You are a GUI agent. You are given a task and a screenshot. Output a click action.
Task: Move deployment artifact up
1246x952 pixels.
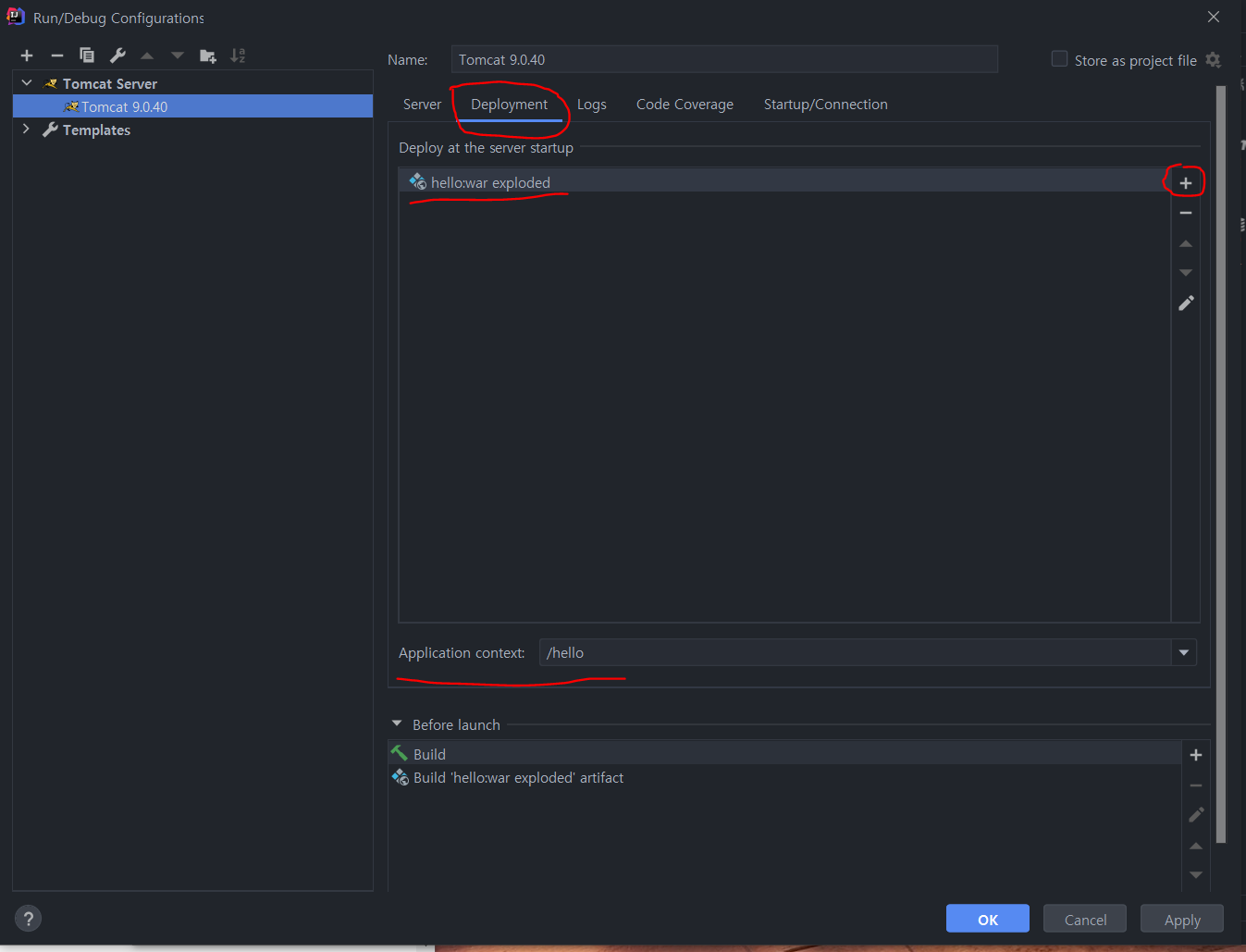(x=1186, y=243)
